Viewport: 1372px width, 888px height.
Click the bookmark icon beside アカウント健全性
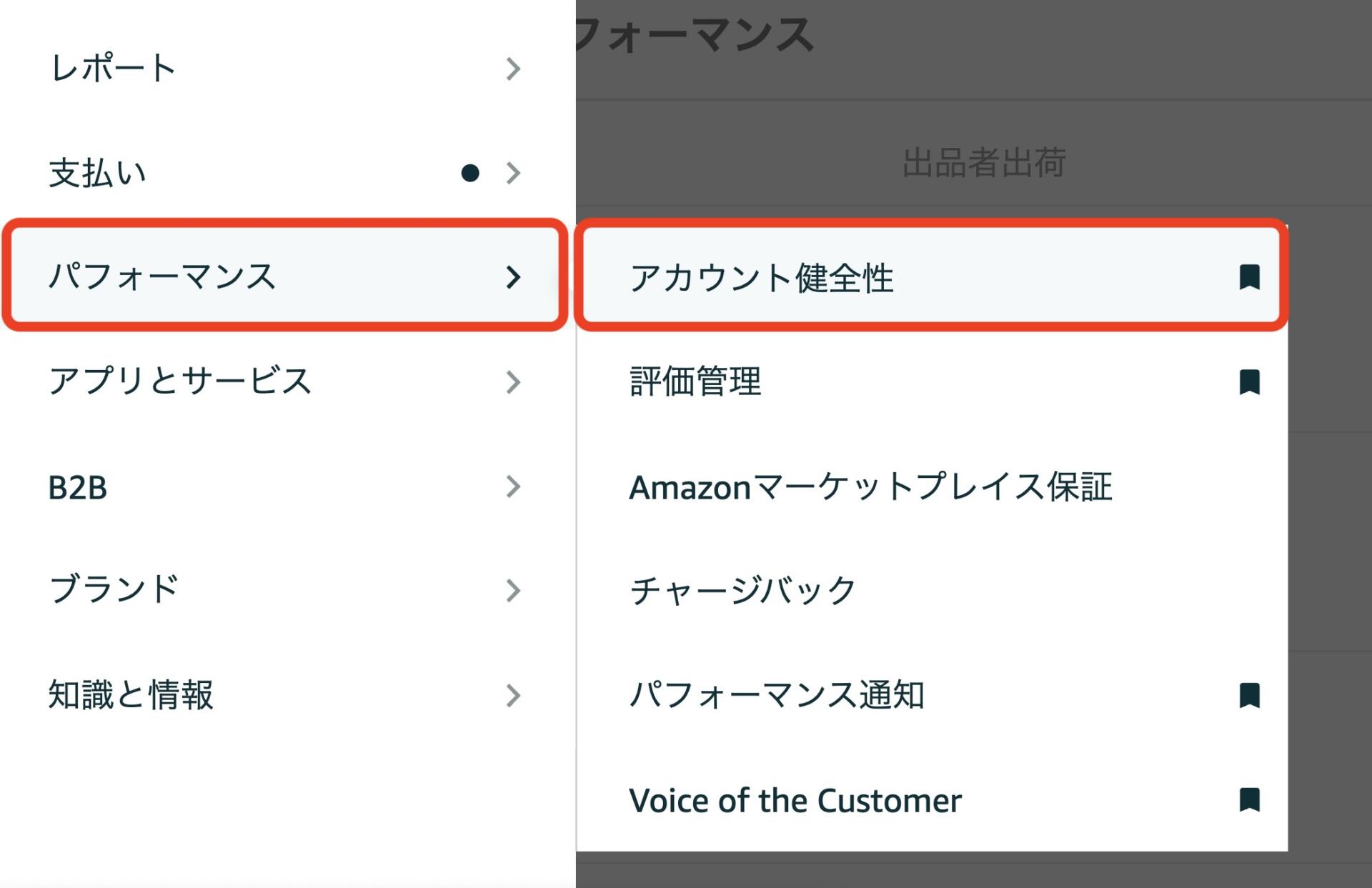[x=1251, y=279]
